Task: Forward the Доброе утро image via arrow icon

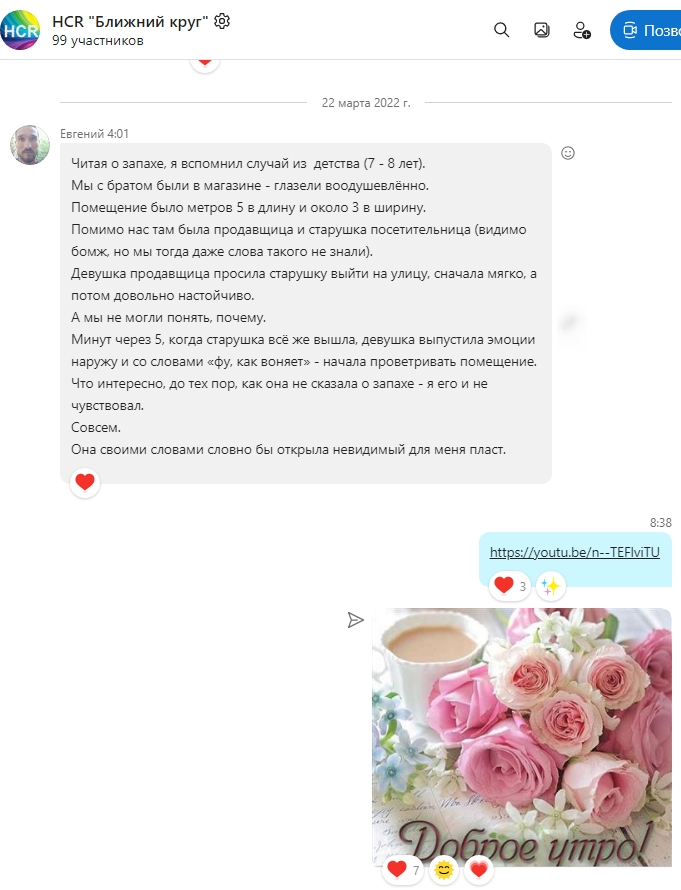Action: [x=355, y=620]
